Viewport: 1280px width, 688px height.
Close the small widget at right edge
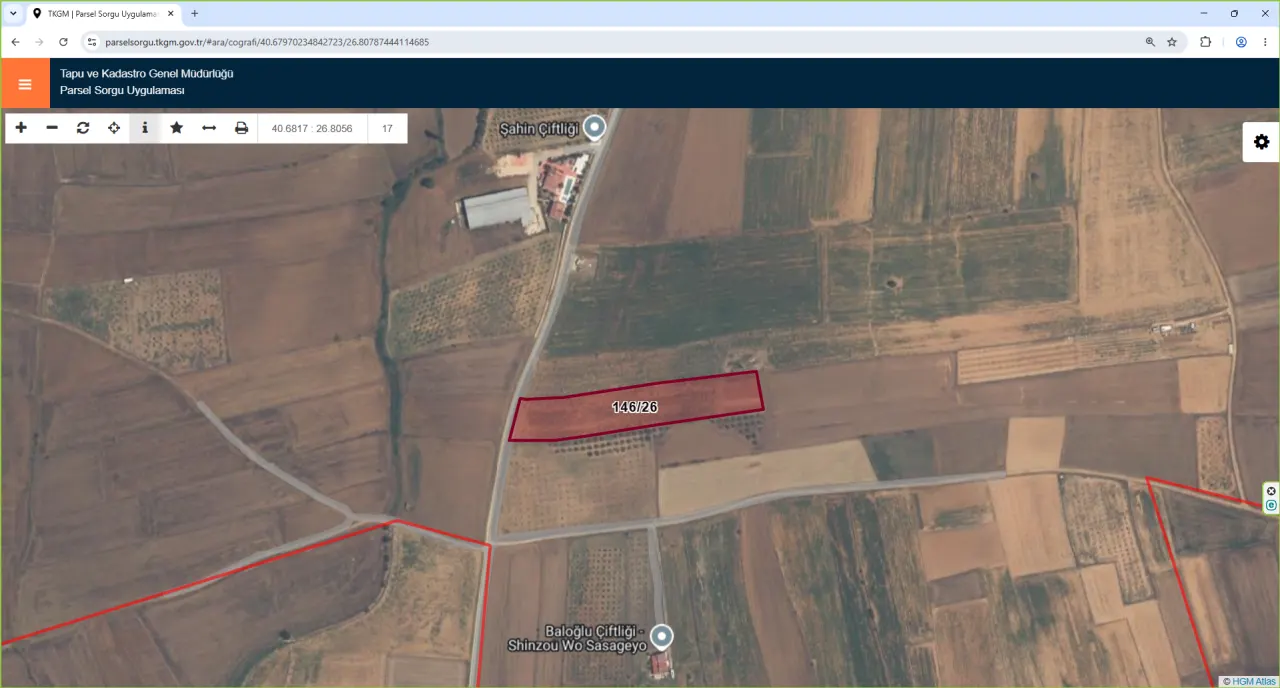click(1271, 490)
